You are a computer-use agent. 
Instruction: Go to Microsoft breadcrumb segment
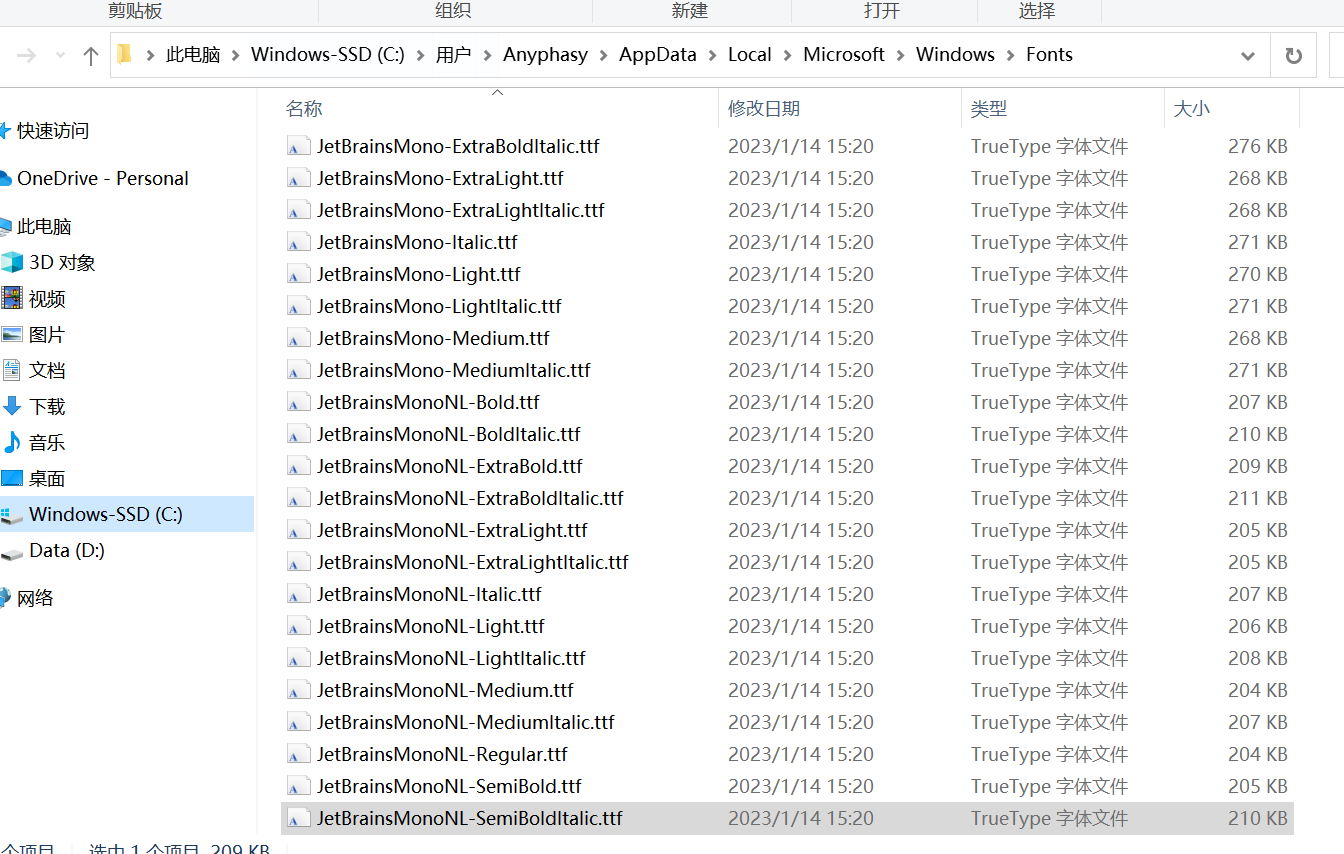click(844, 55)
